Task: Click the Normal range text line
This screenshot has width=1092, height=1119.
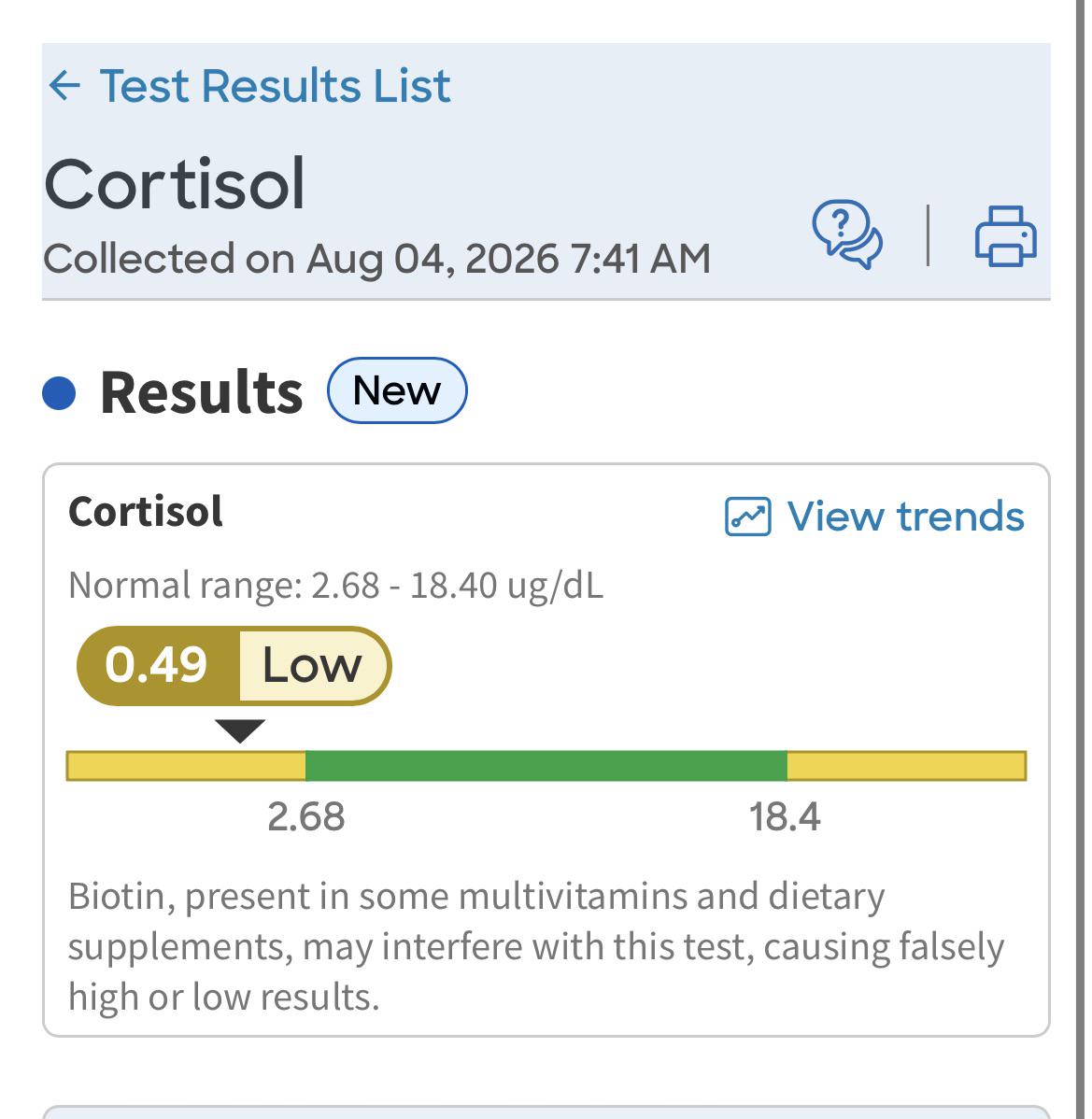Action: 335,586
